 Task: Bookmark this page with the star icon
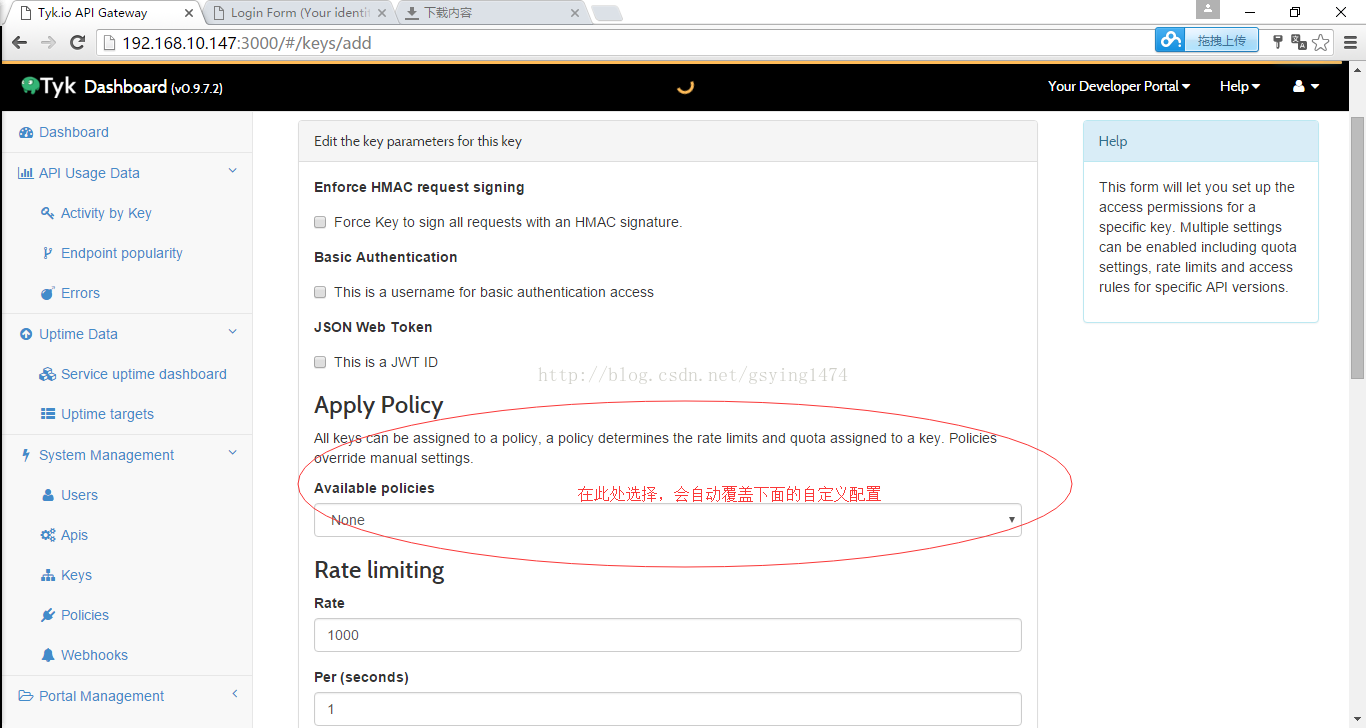coord(1321,42)
